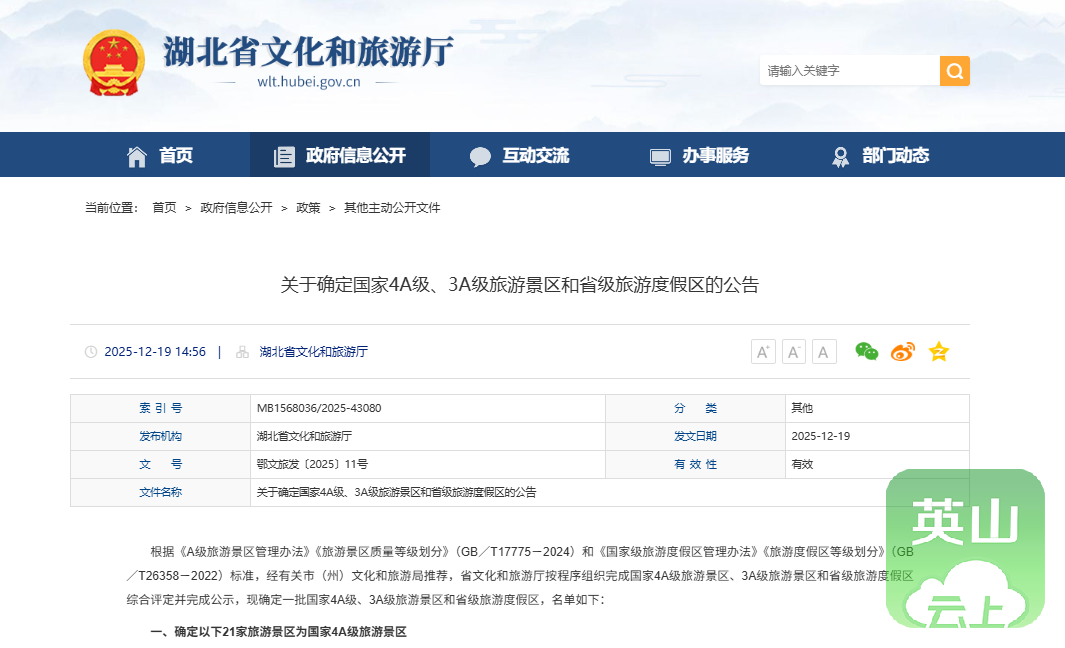1065x648 pixels.
Task: Share to QQ Zone star icon
Action: pyautogui.click(x=938, y=352)
